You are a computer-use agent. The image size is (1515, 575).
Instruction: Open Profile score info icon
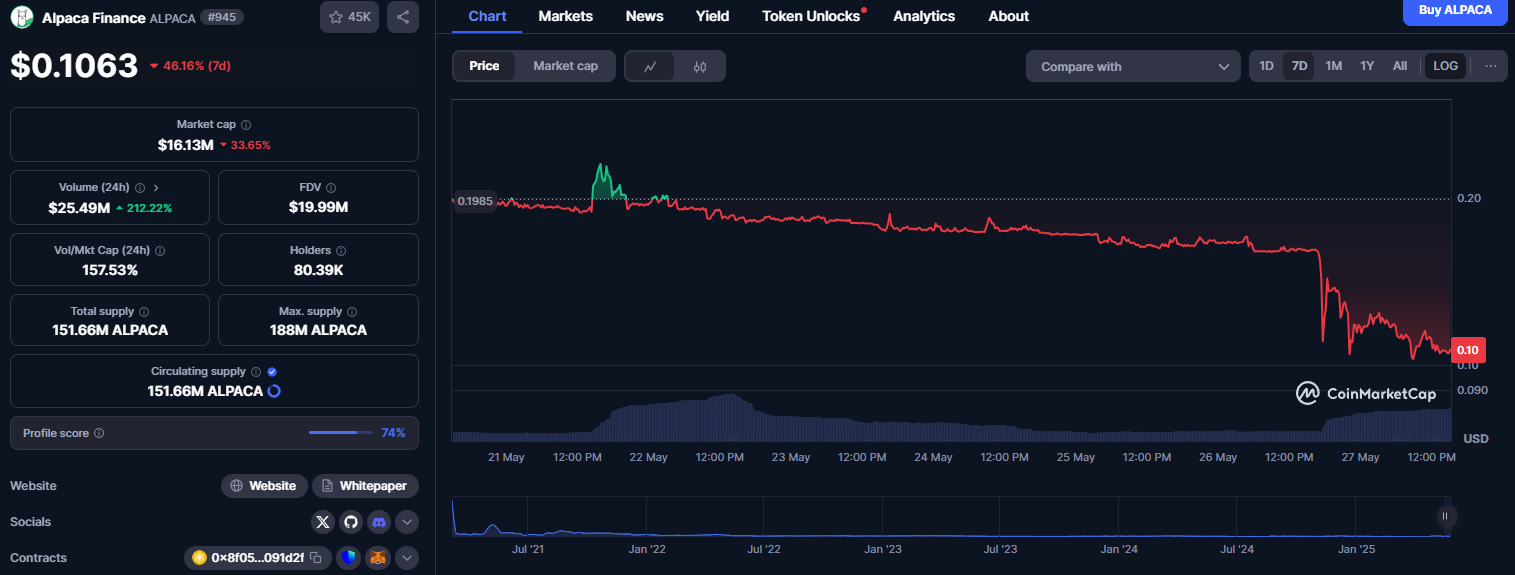point(99,434)
